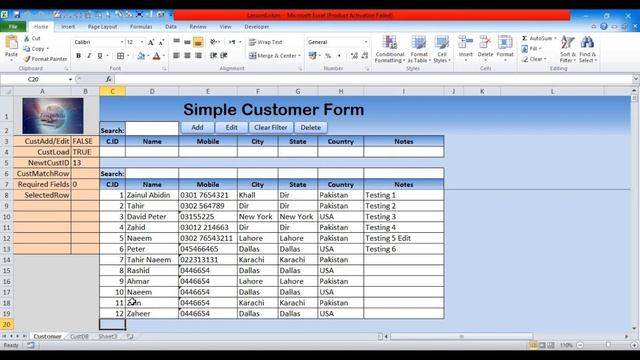This screenshot has width=640, height=360.
Task: Switch to the CustDB sheet tab
Action: point(79,337)
